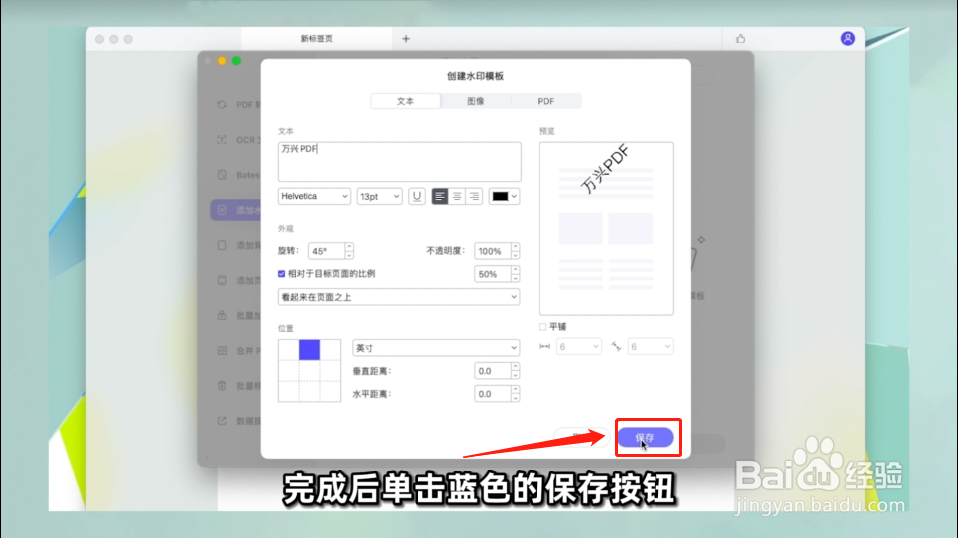Align watermark text to the right
The image size is (958, 538).
coord(474,197)
